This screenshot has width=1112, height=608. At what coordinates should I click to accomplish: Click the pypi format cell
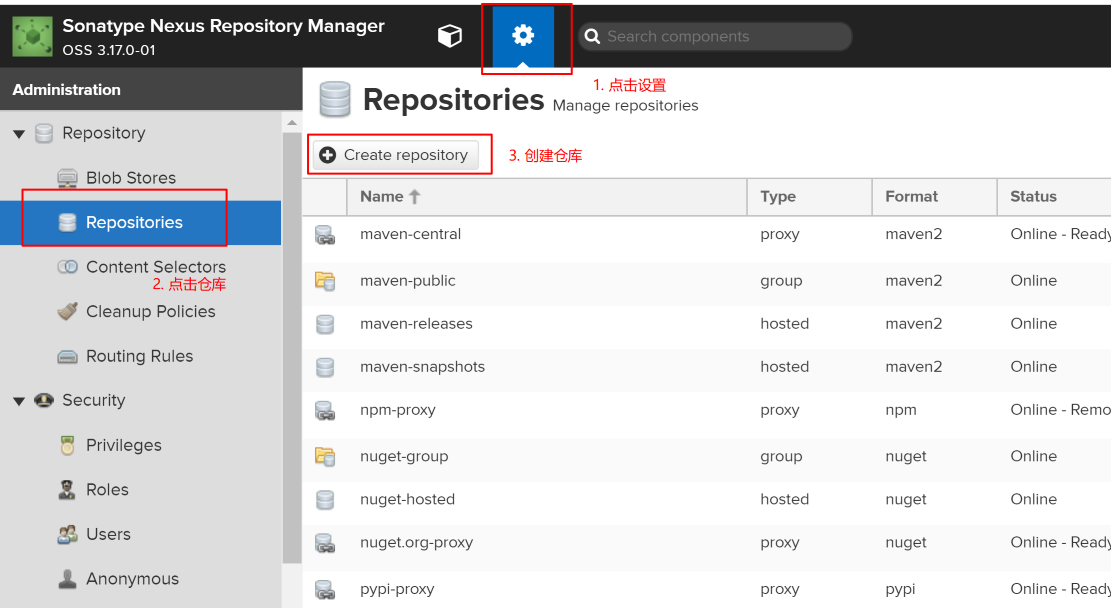tap(900, 590)
